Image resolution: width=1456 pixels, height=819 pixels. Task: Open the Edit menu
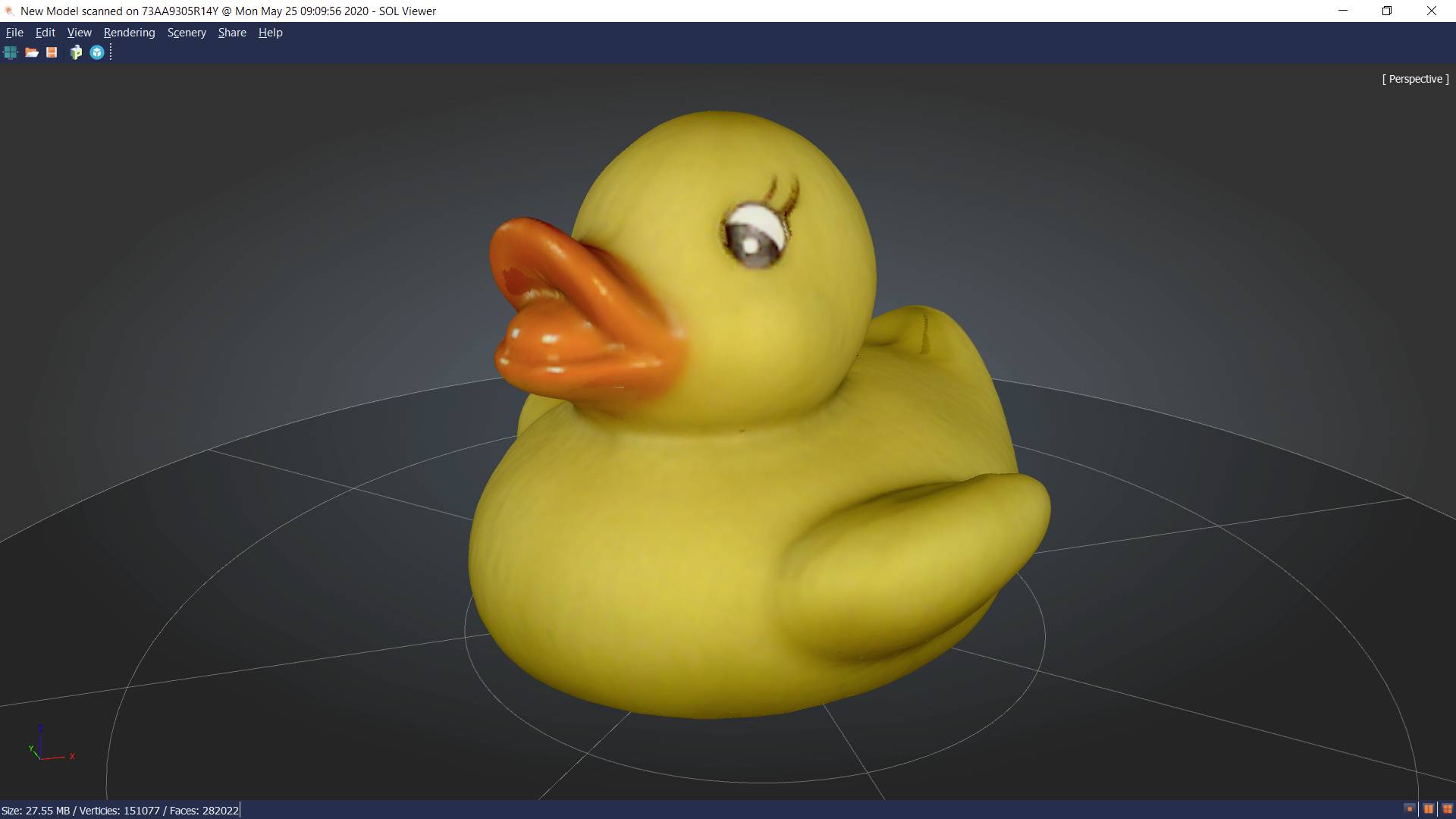[45, 32]
